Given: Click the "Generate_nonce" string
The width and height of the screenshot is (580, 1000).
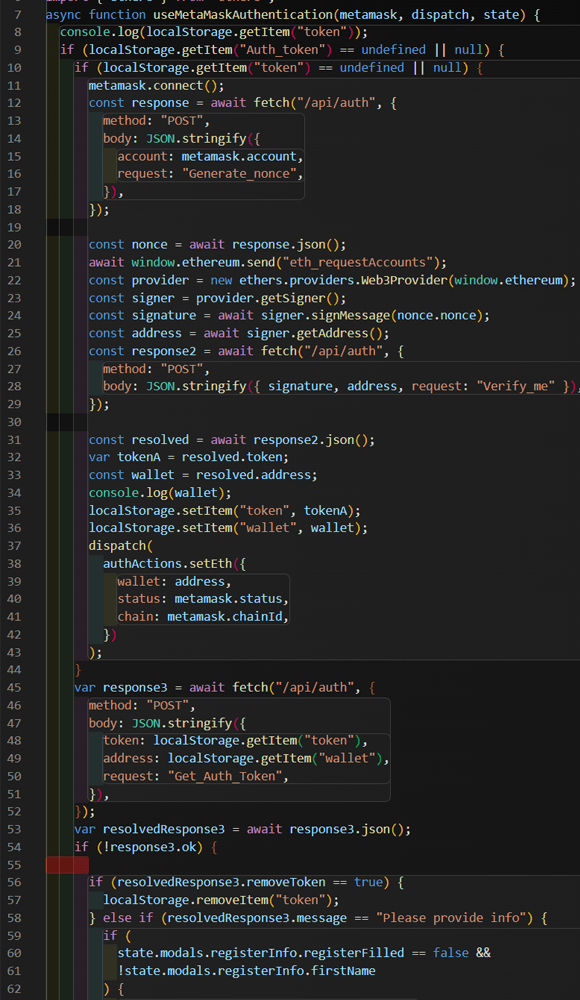Looking at the screenshot, I should click(242, 173).
